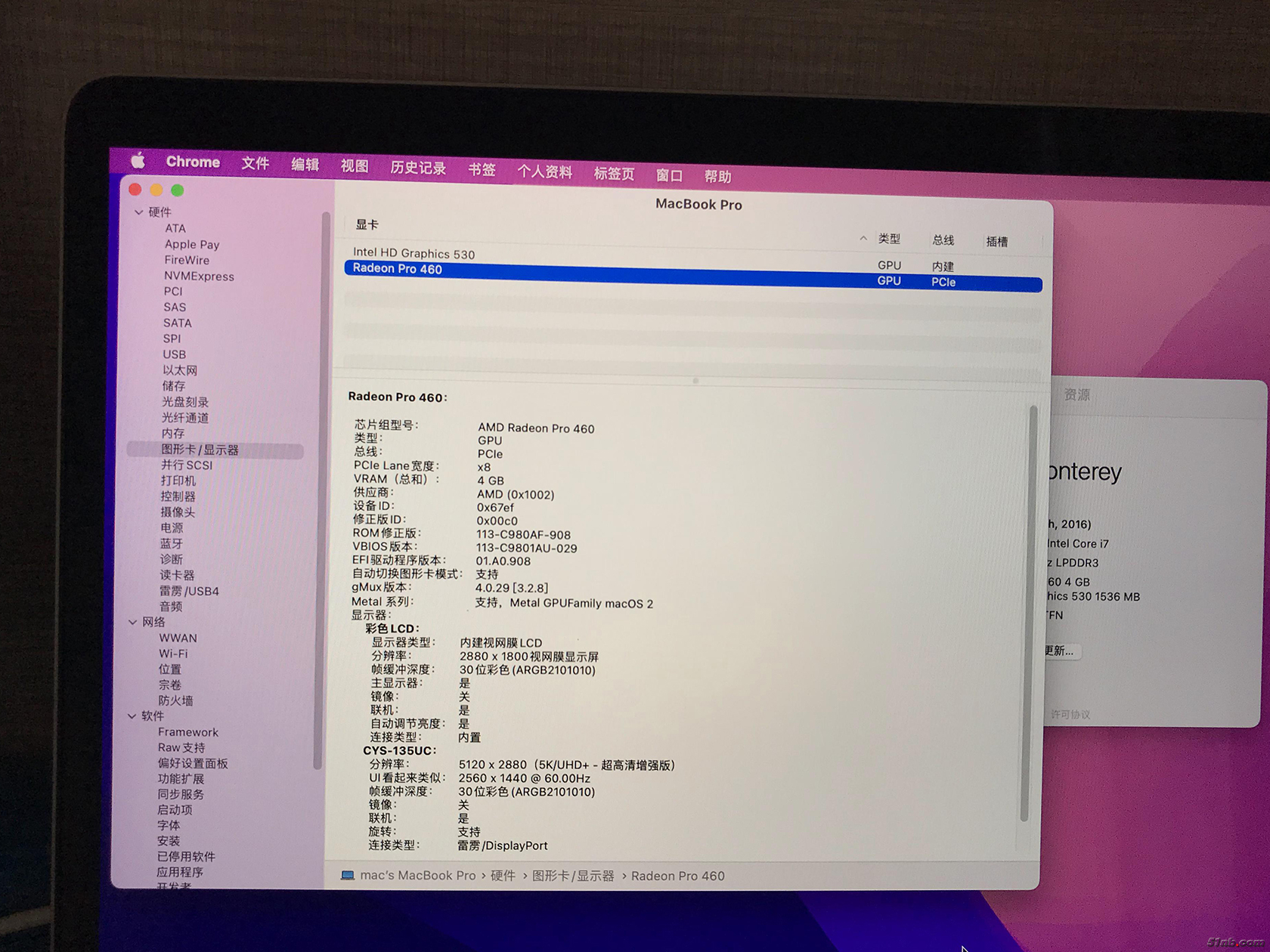Click the sidebar vertical scrollbar
The height and width of the screenshot is (952, 1270).
click(x=324, y=491)
